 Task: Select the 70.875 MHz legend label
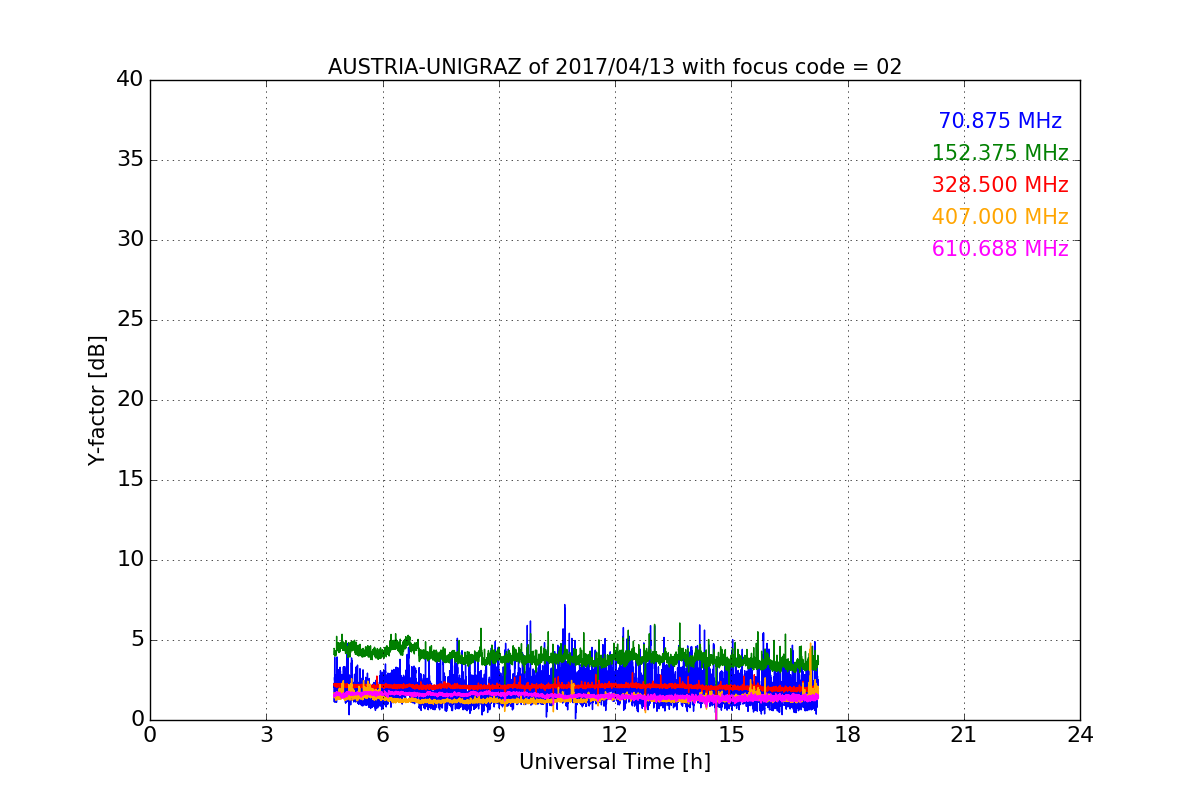pyautogui.click(x=1000, y=121)
